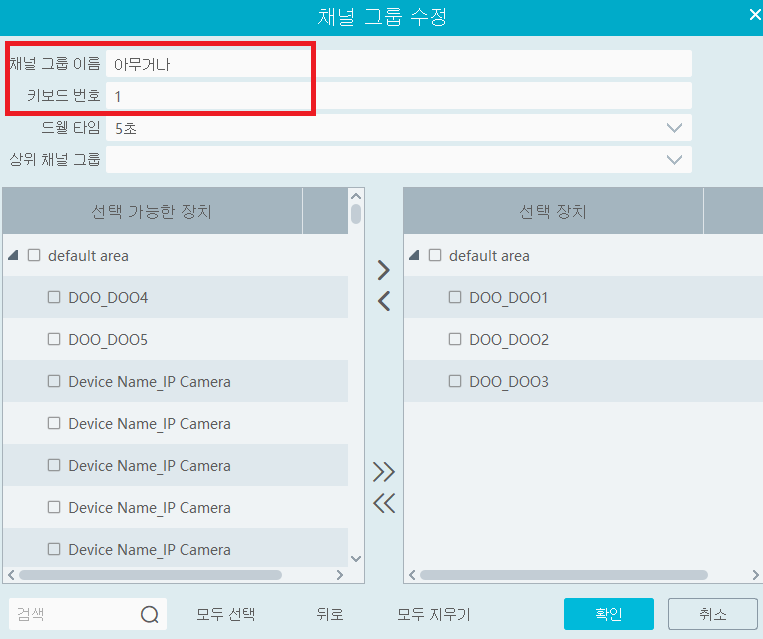The image size is (763, 639).
Task: Collapse default area in selected devices tree
Action: pos(414,256)
